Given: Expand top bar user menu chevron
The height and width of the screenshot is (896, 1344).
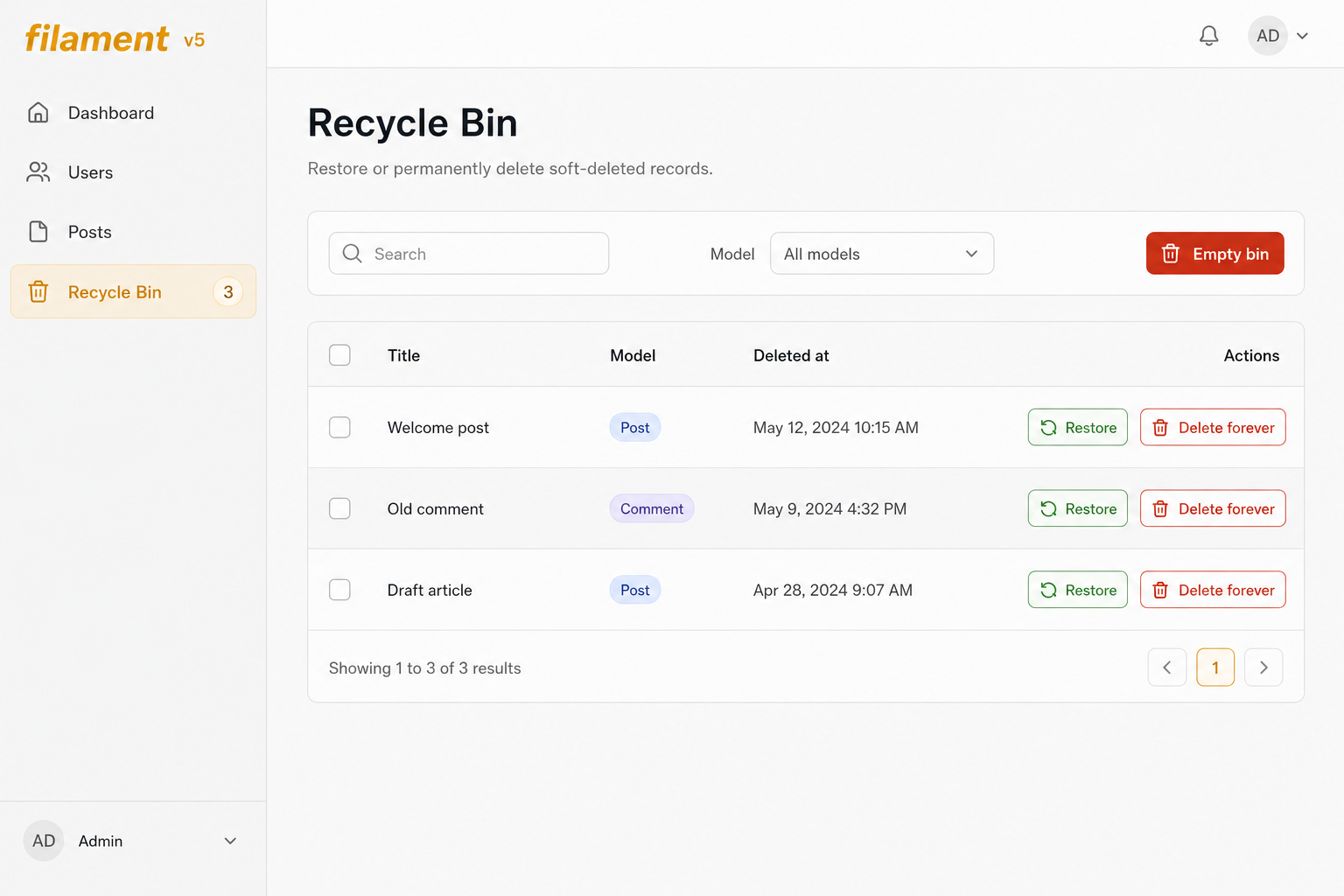Looking at the screenshot, I should [1303, 36].
